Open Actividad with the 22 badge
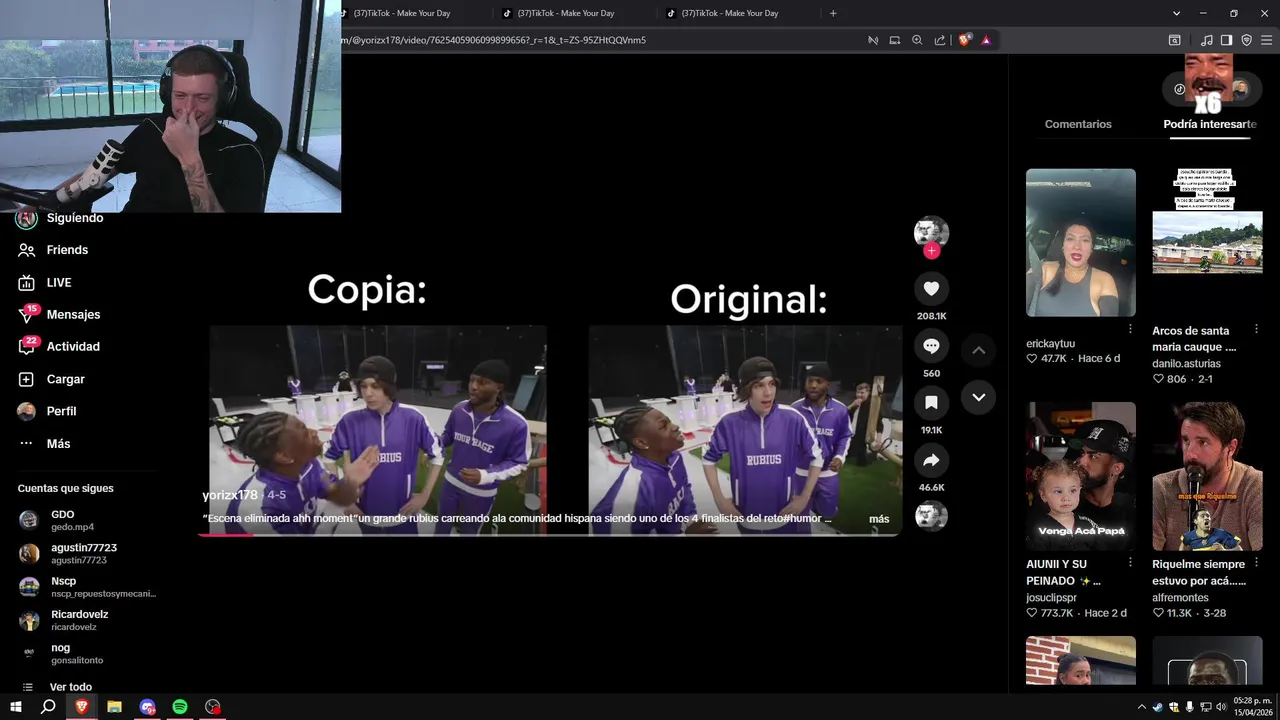The width and height of the screenshot is (1280, 720). pyautogui.click(x=60, y=347)
